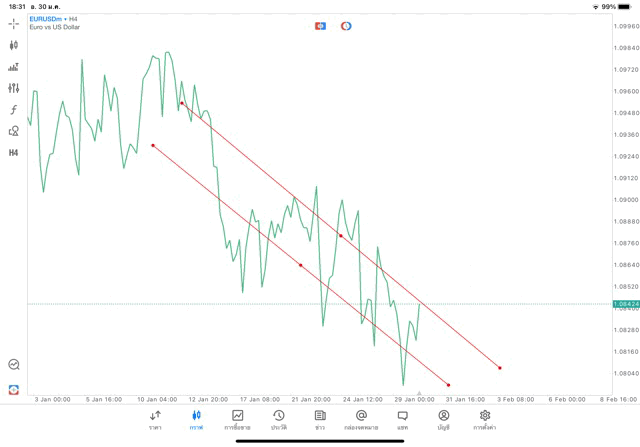Tap the red-blue square icon at bottom-left
Screen dimensions: 640x447
point(13,388)
